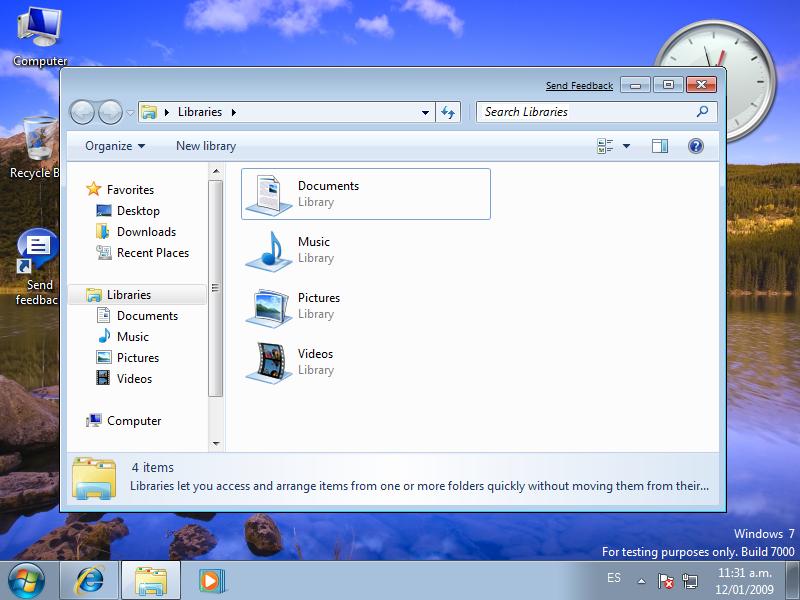Open the Videos library in the main pane
Screen dimensions: 800x600
click(315, 361)
